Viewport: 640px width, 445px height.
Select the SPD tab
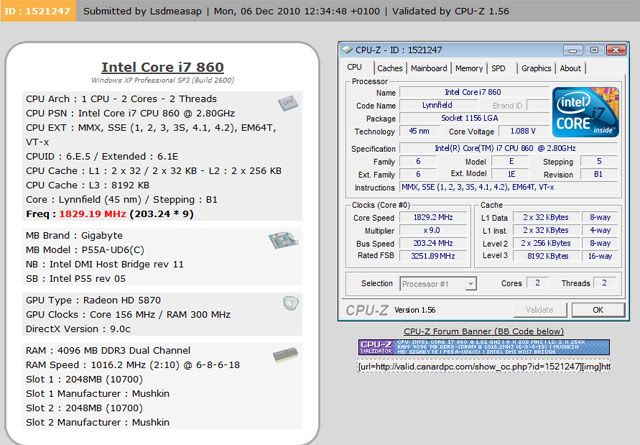[x=498, y=68]
